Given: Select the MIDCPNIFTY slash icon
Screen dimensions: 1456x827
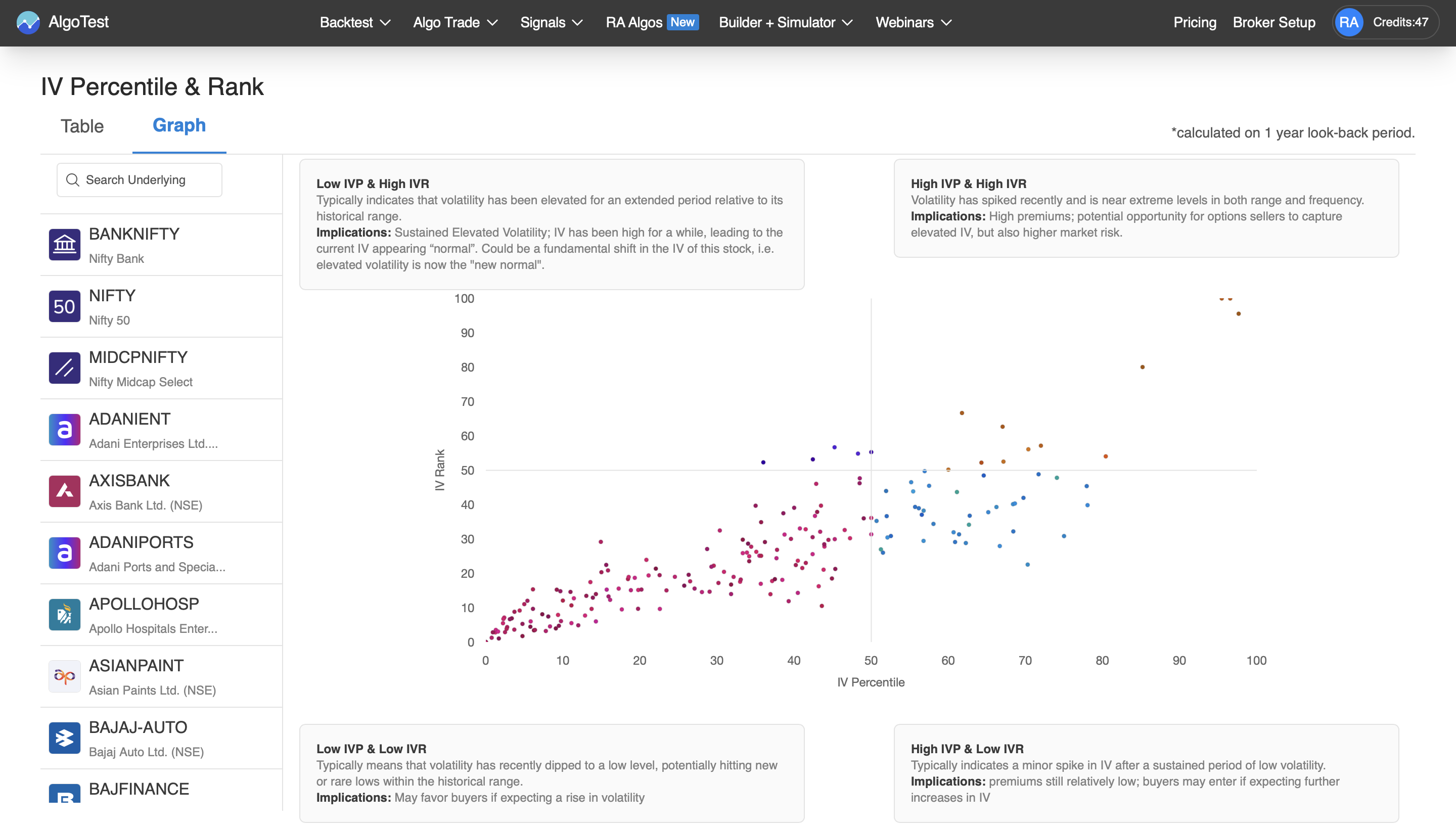Looking at the screenshot, I should (x=64, y=368).
